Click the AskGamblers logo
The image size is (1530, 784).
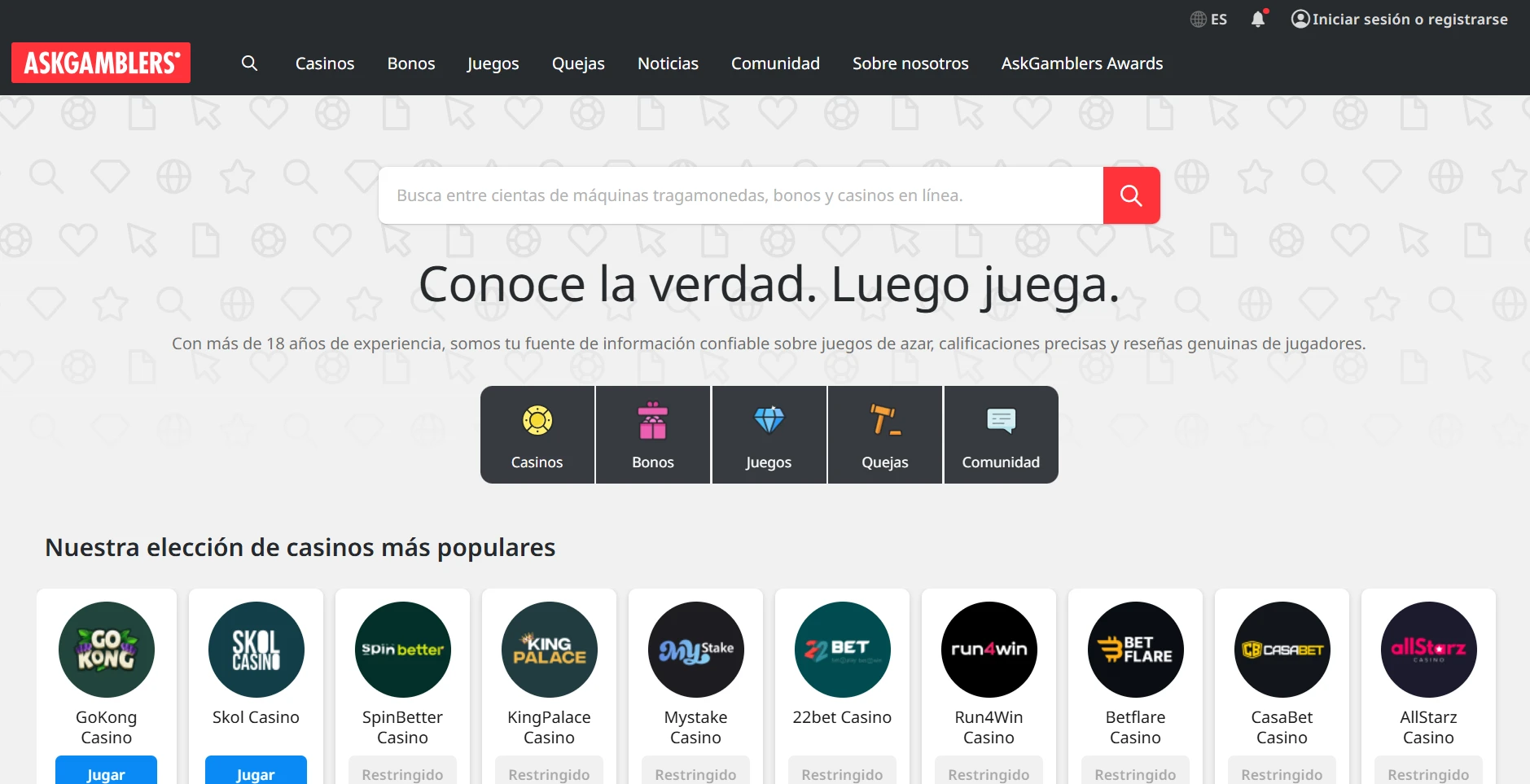coord(101,63)
